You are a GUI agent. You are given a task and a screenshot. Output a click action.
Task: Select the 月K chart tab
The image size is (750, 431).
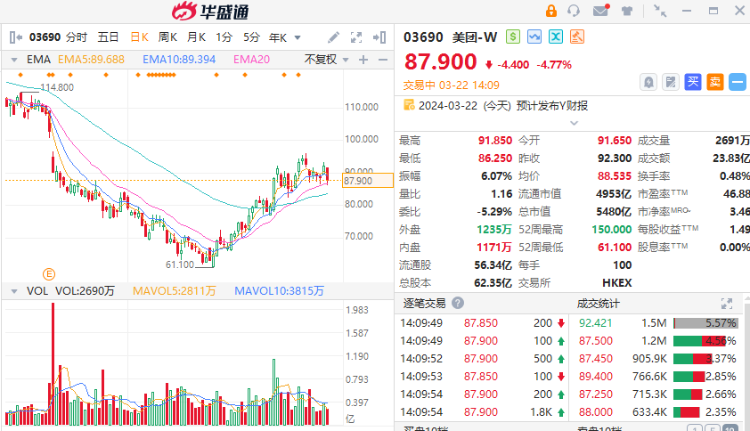point(196,37)
